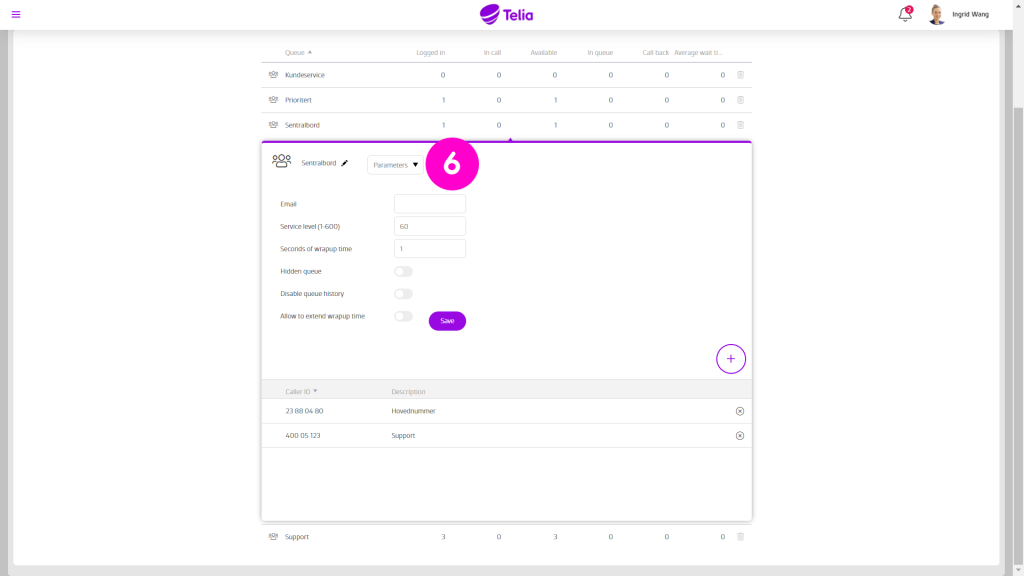This screenshot has height=576, width=1024.
Task: Remove caller ID 400 05 123
Action: click(740, 435)
